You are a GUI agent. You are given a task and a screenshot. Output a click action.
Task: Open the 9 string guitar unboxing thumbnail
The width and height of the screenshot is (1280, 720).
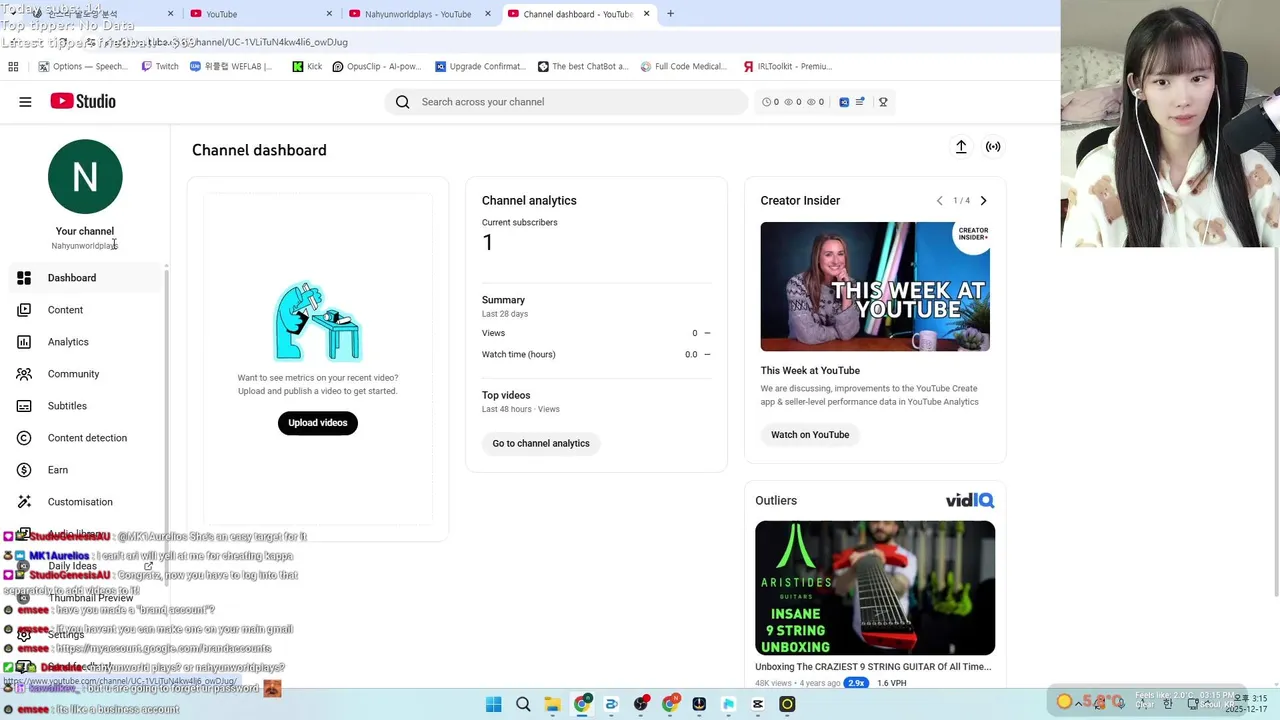pos(875,588)
